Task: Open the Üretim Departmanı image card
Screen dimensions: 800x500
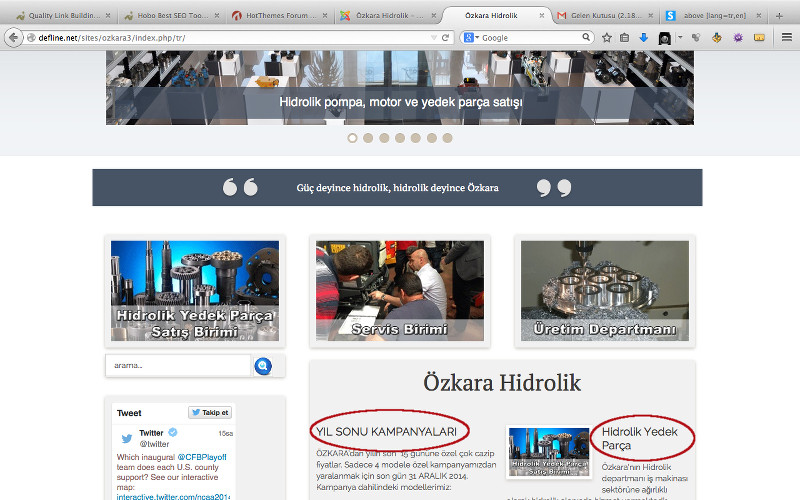Action: (605, 291)
